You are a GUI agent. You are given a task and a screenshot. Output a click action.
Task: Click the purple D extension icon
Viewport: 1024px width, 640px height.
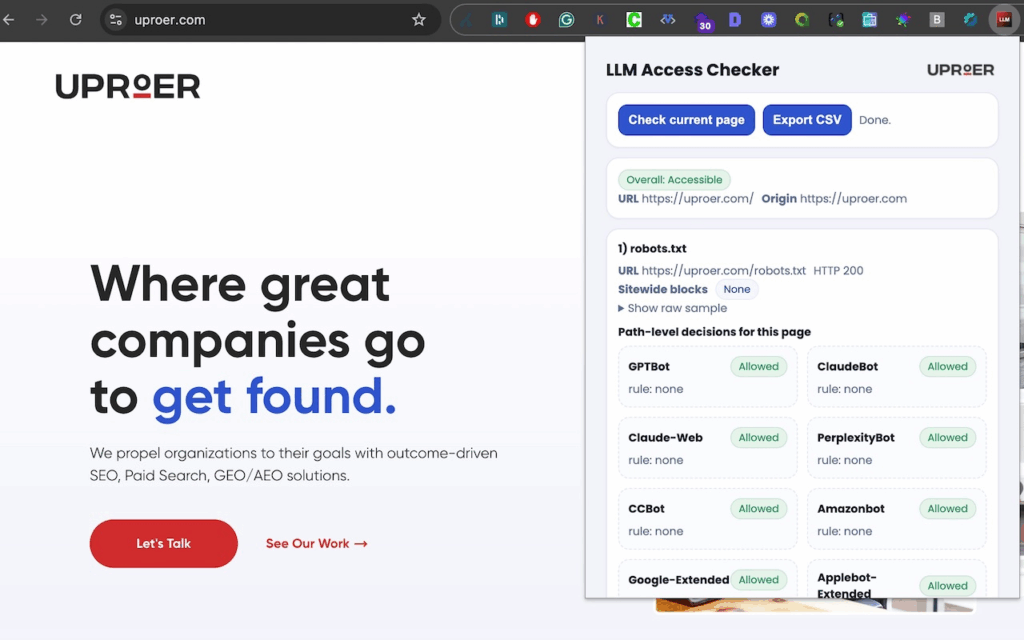[x=735, y=20]
